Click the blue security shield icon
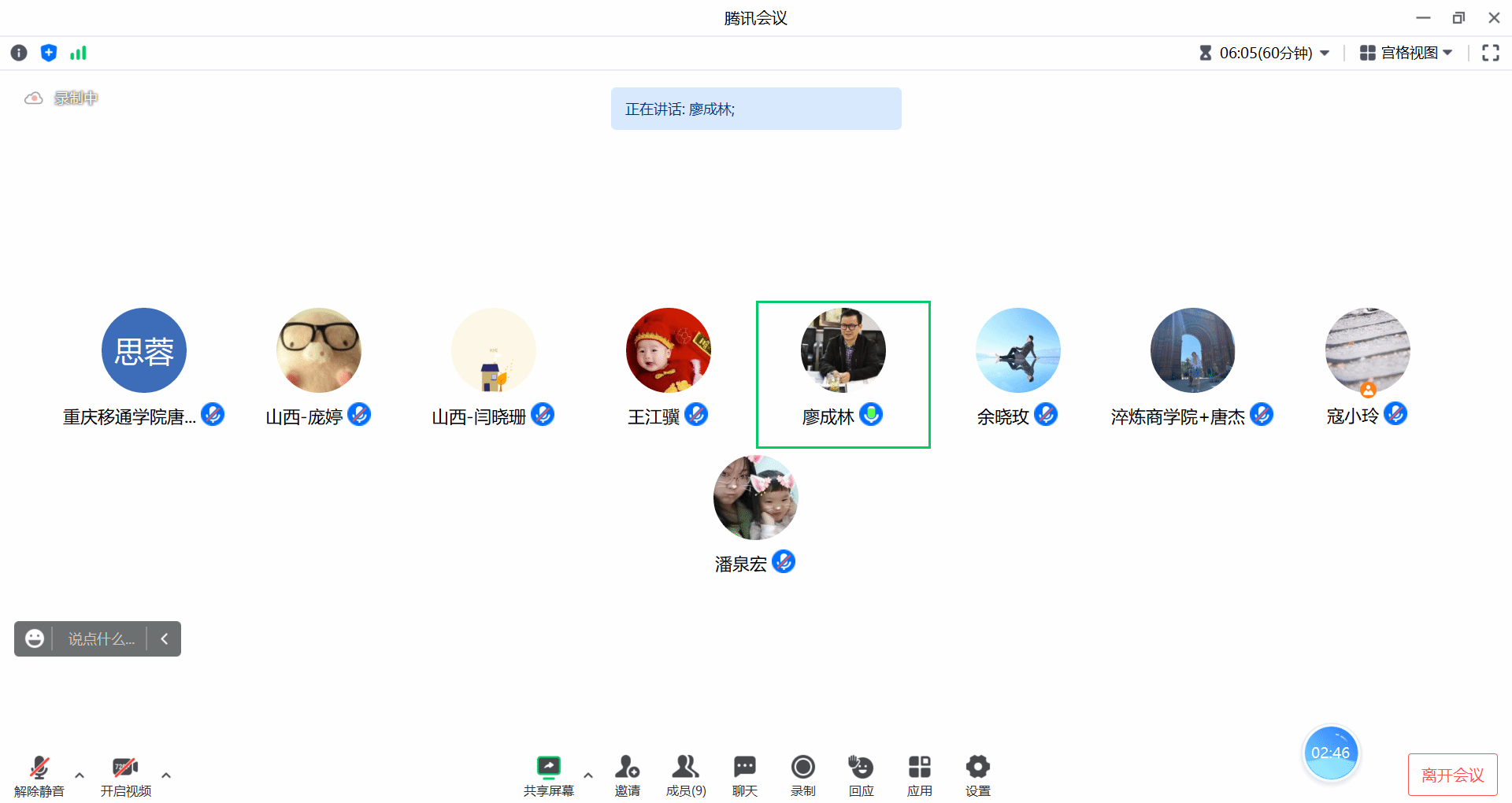Image resolution: width=1512 pixels, height=803 pixels. coord(49,53)
